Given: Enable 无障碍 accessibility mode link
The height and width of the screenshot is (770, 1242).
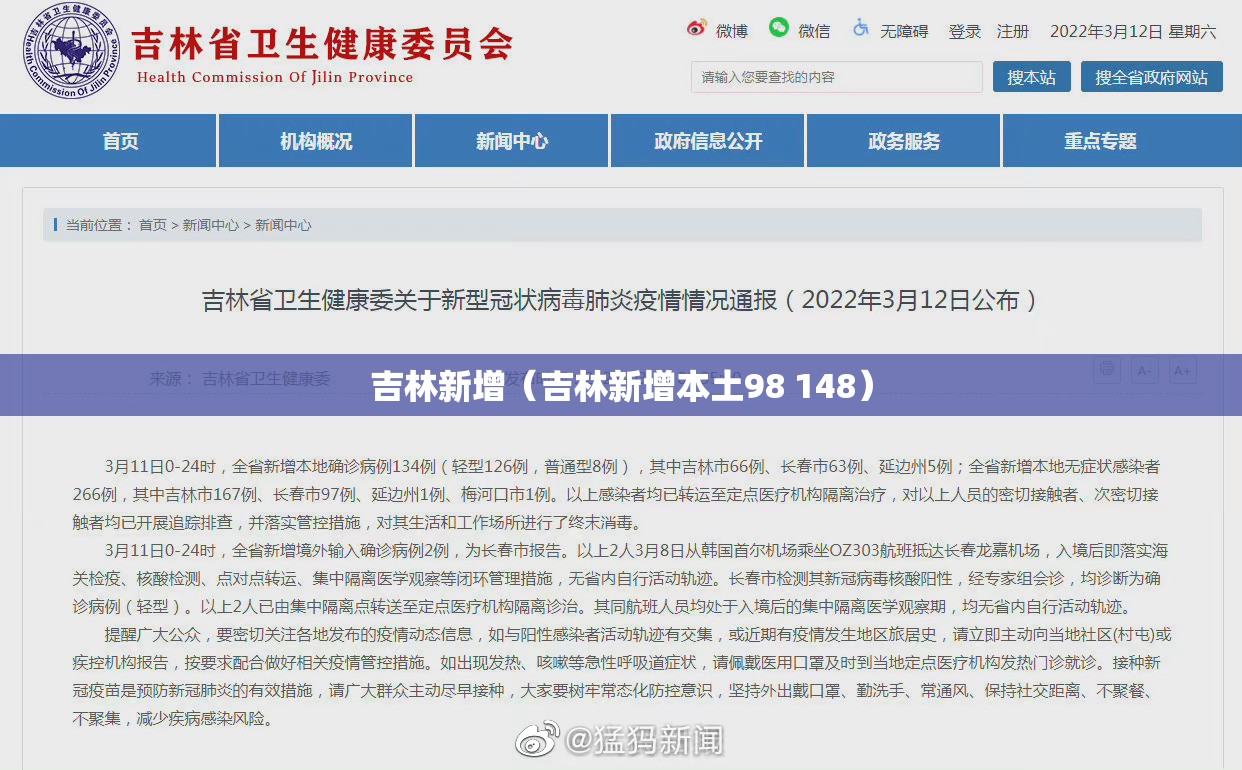Looking at the screenshot, I should tap(904, 31).
